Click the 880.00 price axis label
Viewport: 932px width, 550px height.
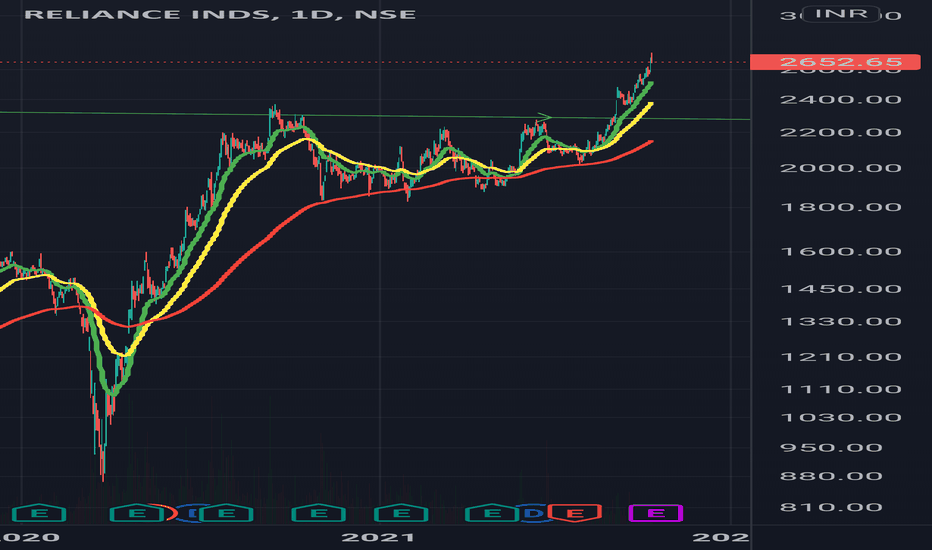[831, 476]
